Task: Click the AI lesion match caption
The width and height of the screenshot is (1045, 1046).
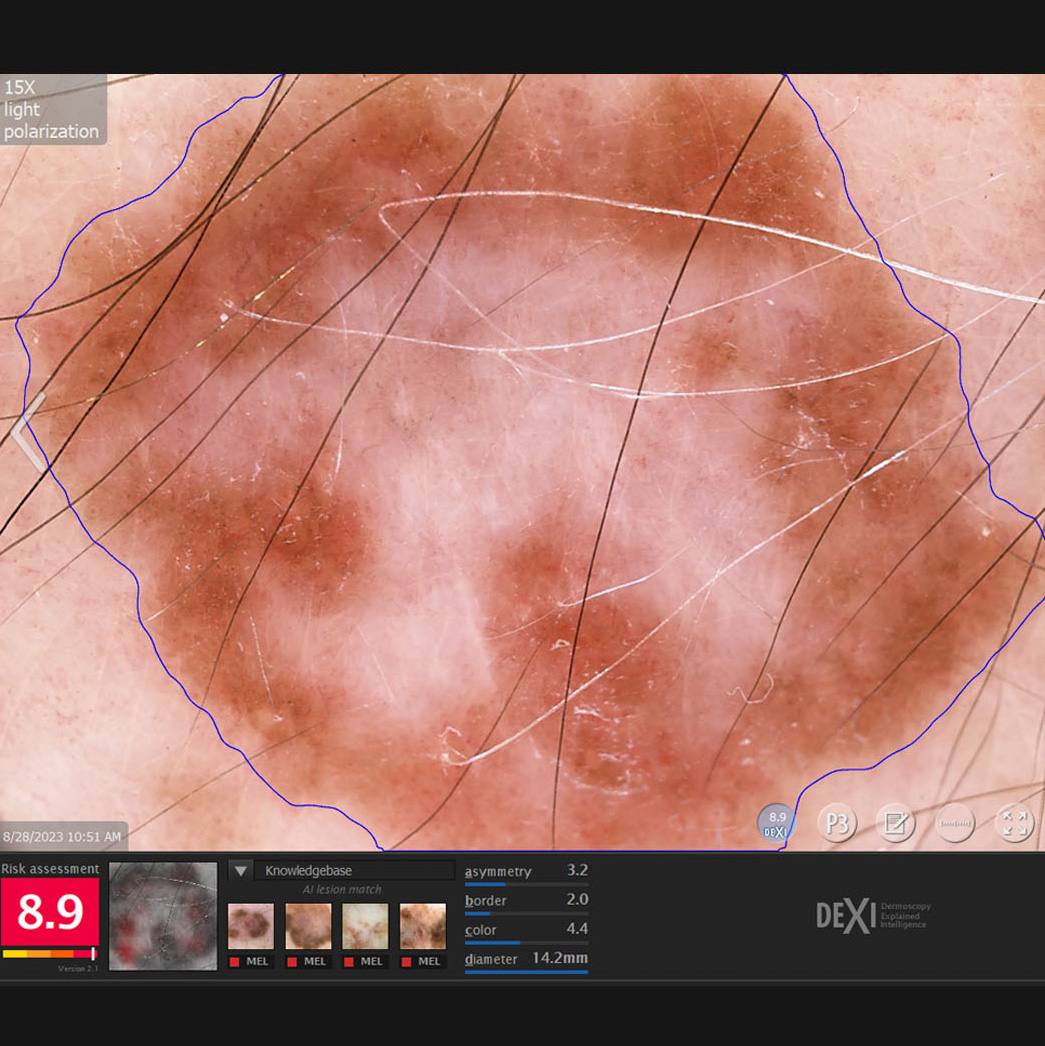Action: click(x=342, y=889)
